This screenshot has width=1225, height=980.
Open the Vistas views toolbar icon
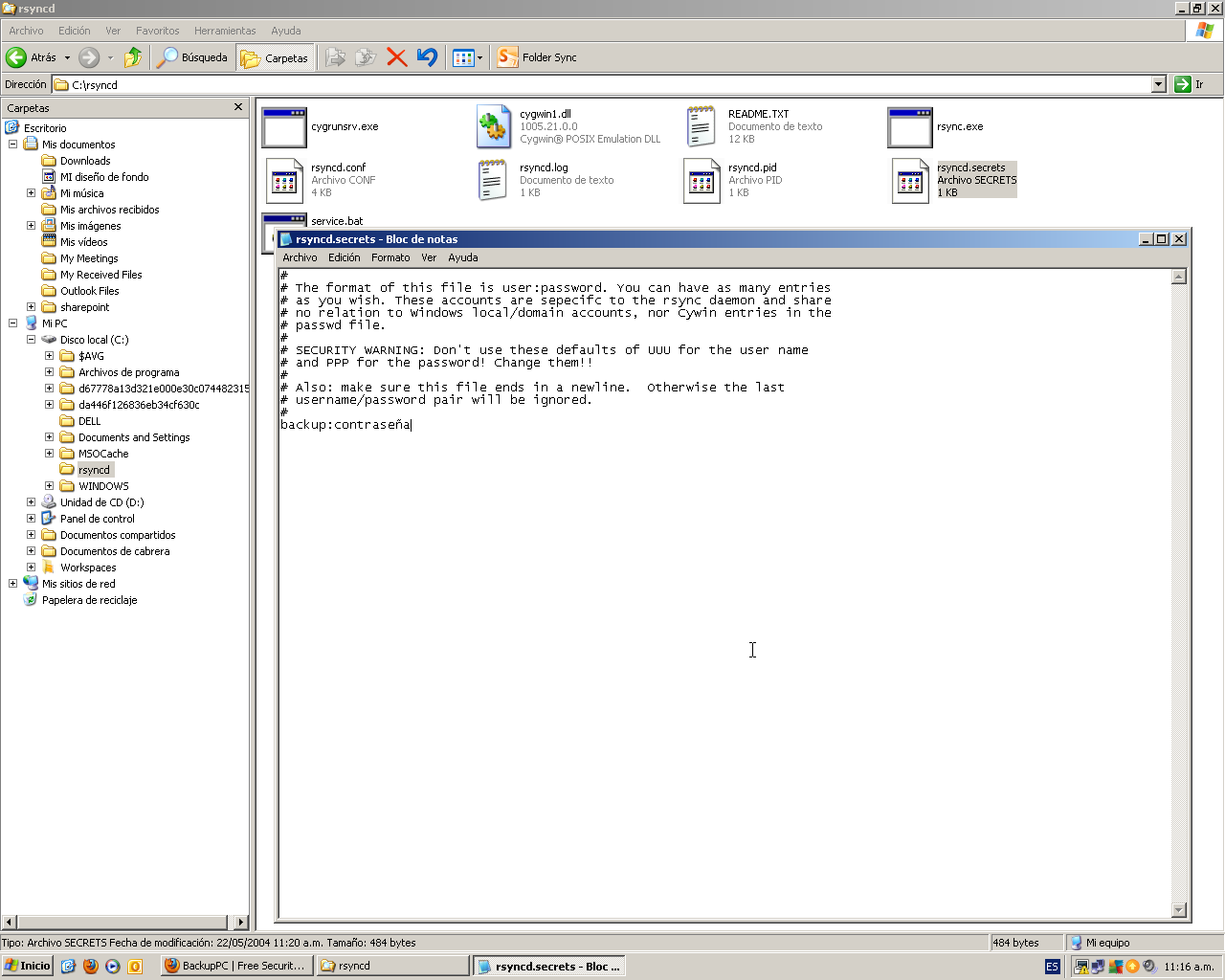click(x=464, y=57)
